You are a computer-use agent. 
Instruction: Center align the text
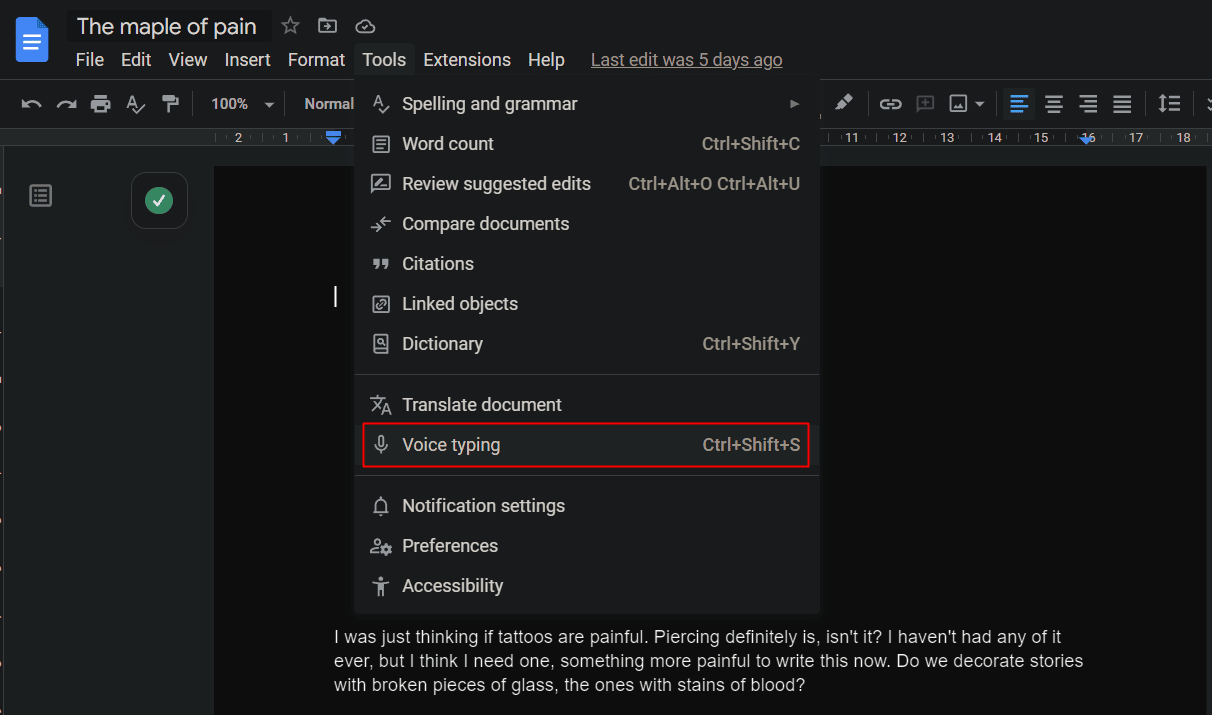[x=1054, y=104]
